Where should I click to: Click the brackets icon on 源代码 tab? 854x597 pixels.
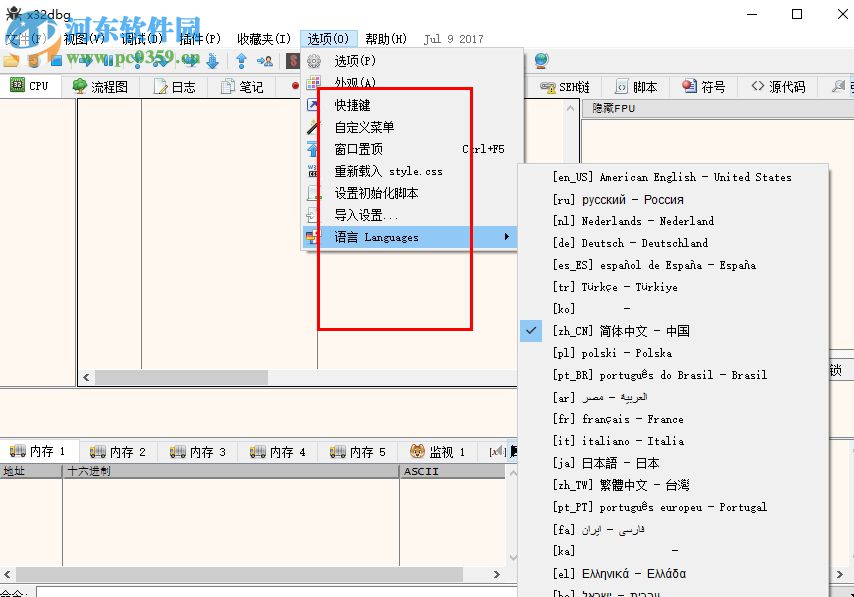tap(758, 86)
